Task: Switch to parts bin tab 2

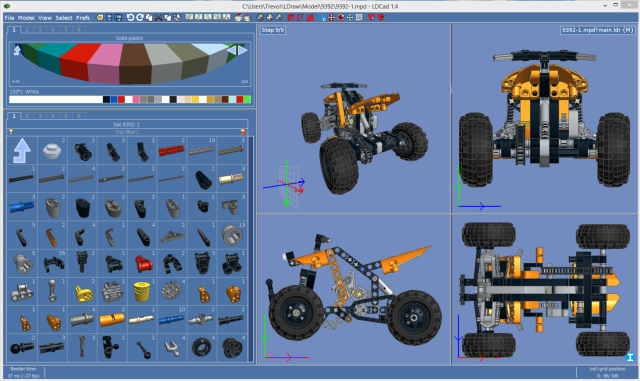Action: coord(27,116)
